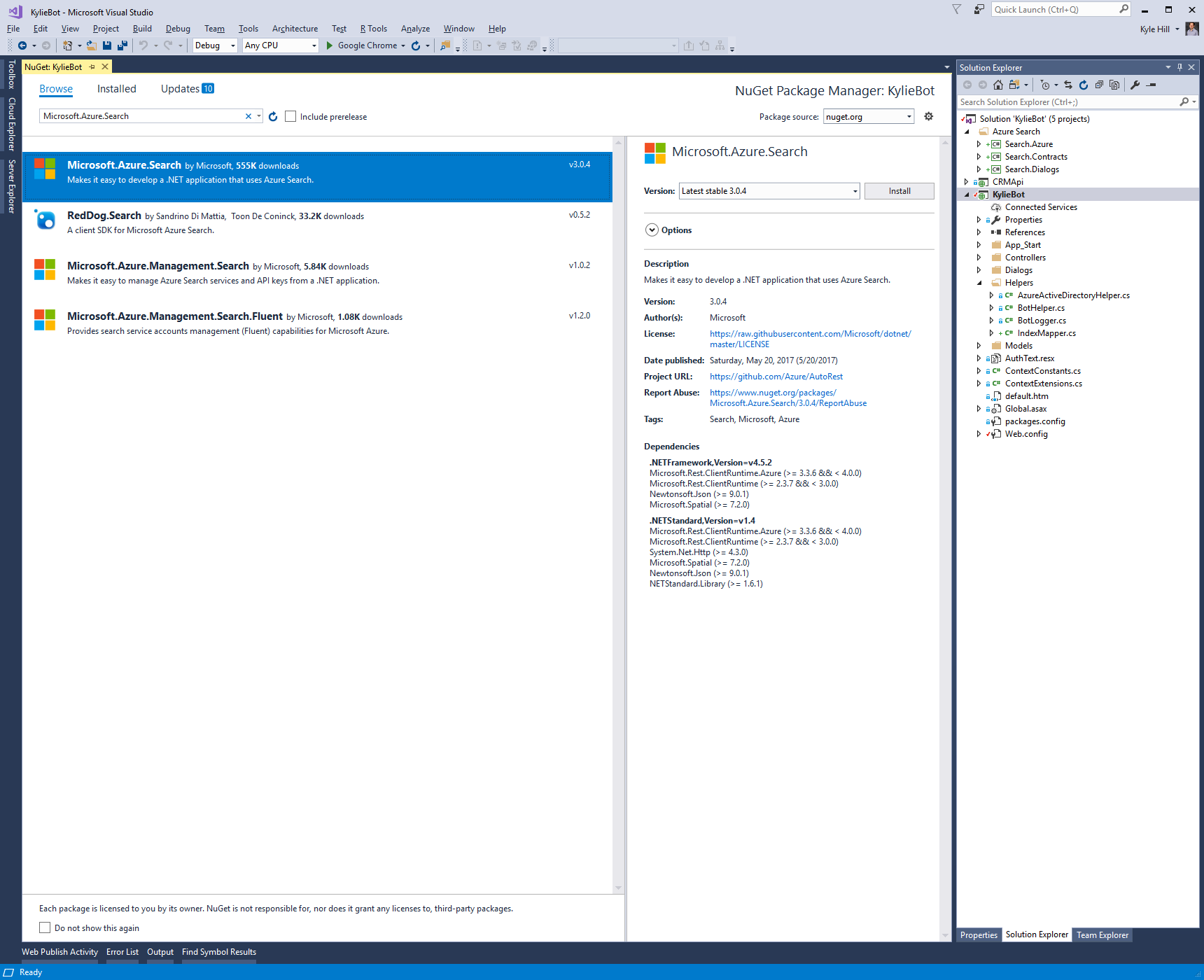1204x980 pixels.
Task: Open the Architecture menu
Action: (x=295, y=29)
